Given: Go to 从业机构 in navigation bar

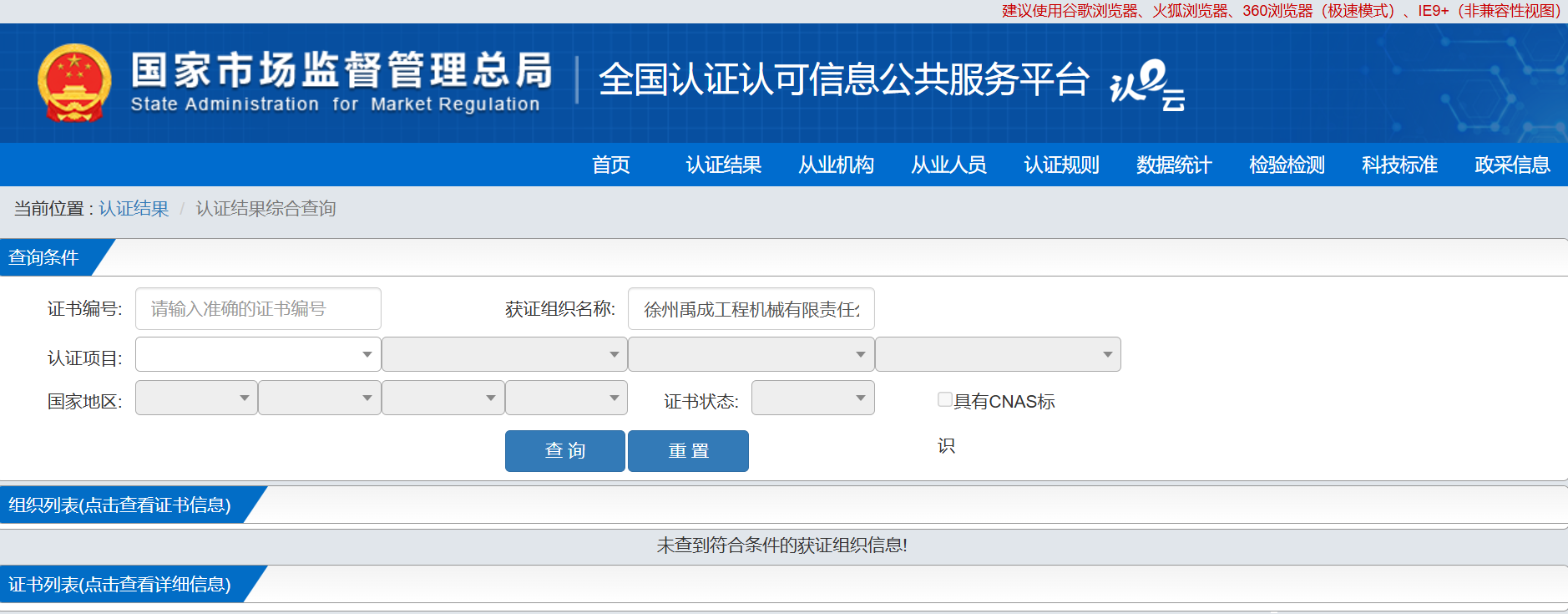Looking at the screenshot, I should click(837, 165).
